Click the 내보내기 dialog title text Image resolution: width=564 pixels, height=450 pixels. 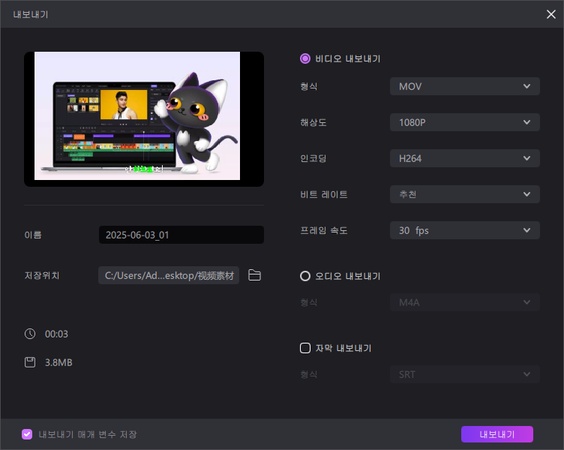31,14
